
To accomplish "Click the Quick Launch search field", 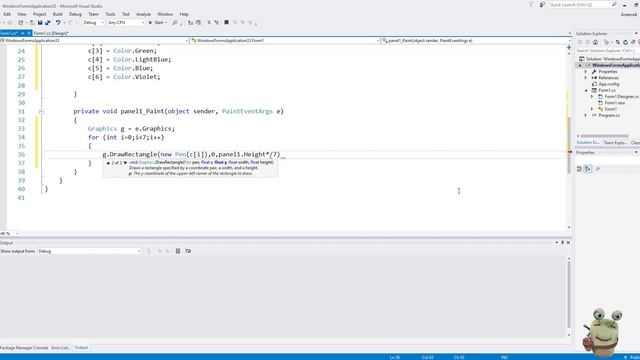I will [x=580, y=4].
